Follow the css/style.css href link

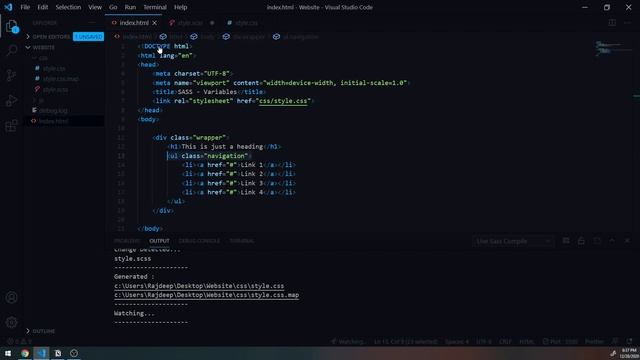pos(283,101)
